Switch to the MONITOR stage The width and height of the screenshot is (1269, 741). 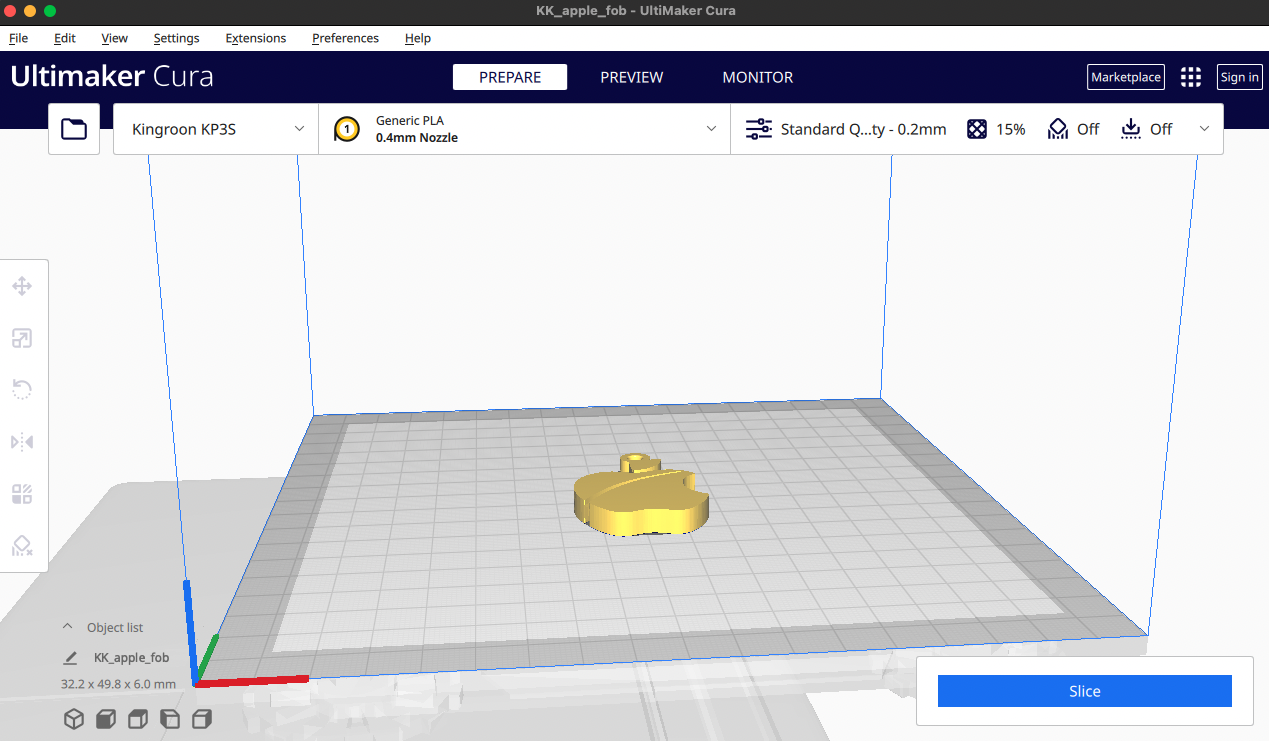[x=758, y=77]
